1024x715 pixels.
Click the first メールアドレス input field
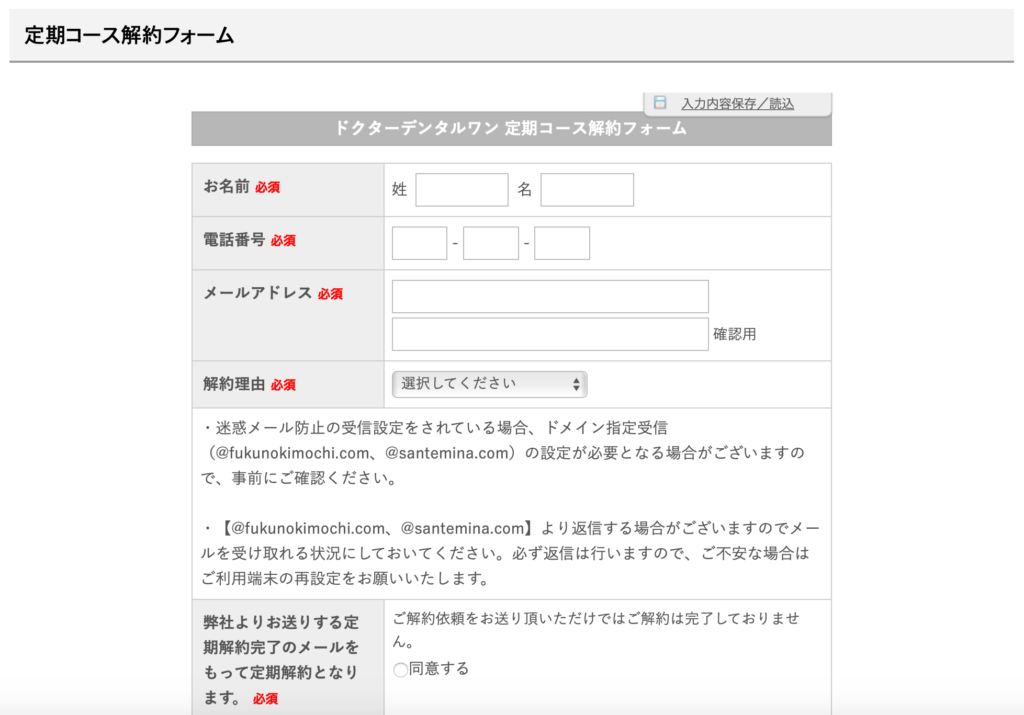pos(550,296)
